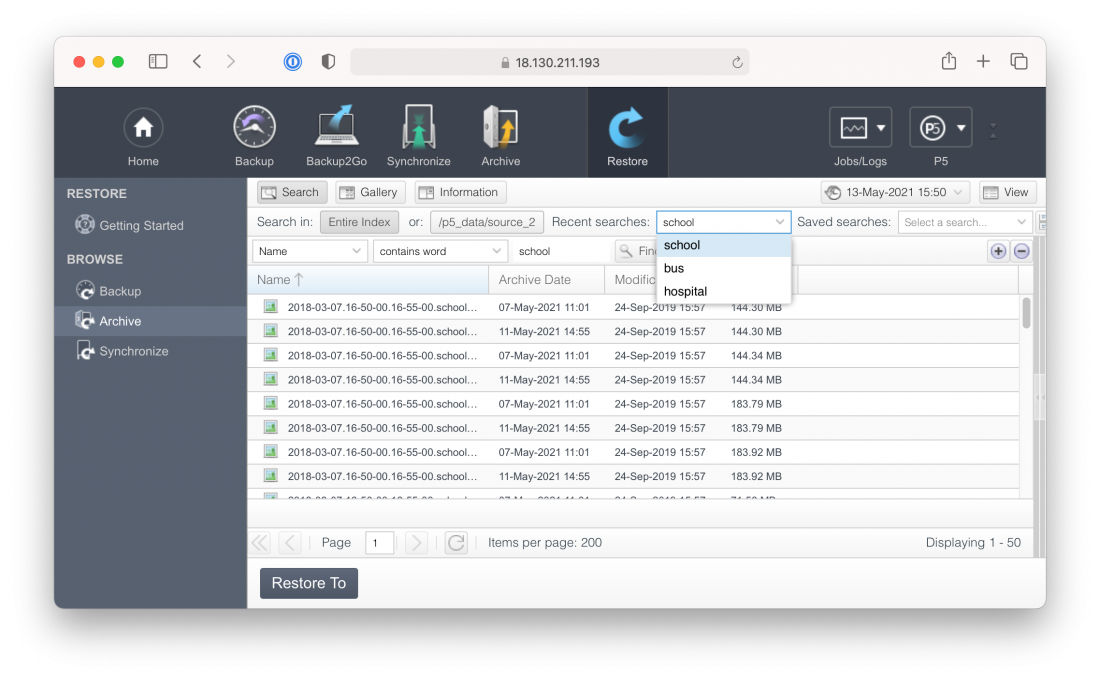1100x680 pixels.
Task: Open the Synchronize module icon
Action: tap(418, 136)
